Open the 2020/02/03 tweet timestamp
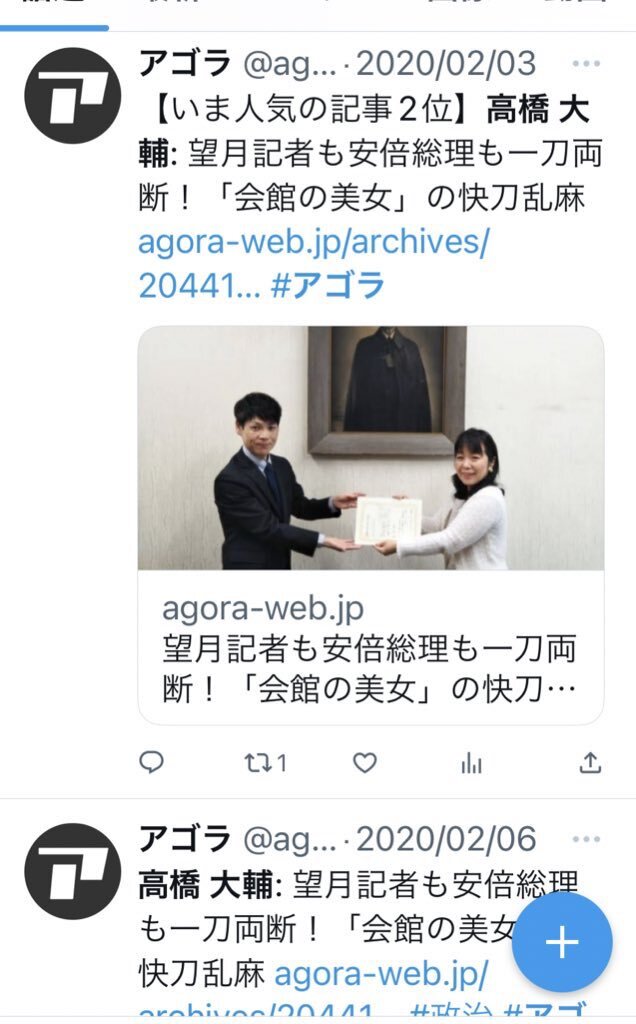636x1024 pixels. point(446,64)
